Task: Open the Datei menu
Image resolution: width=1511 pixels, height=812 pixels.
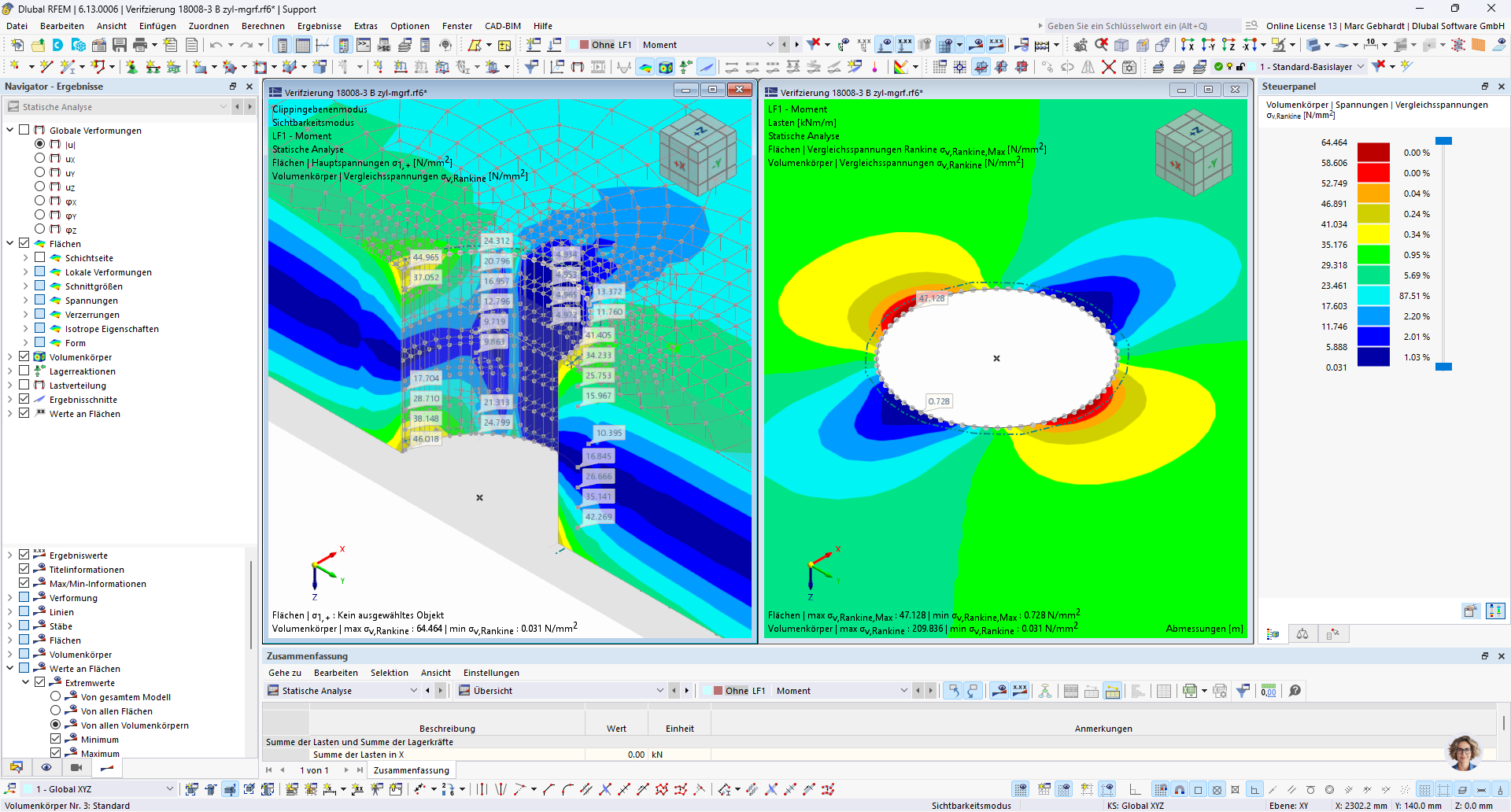Action: (17, 26)
